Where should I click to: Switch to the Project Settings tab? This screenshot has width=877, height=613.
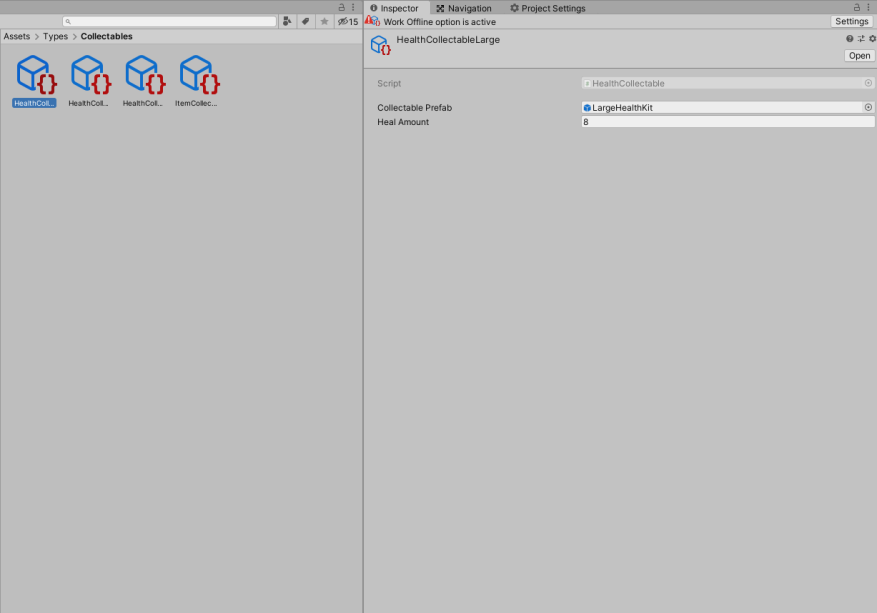(548, 8)
